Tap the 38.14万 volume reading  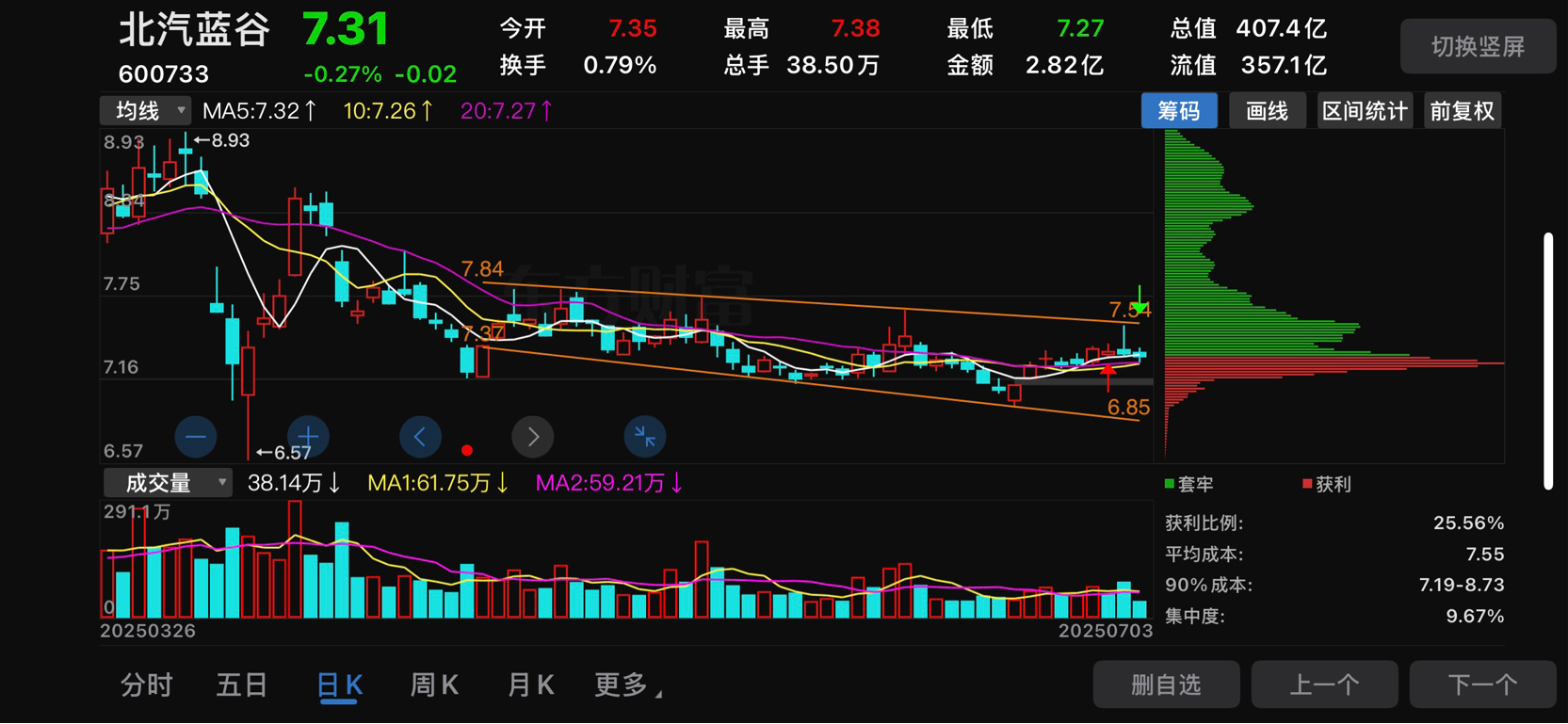point(294,483)
